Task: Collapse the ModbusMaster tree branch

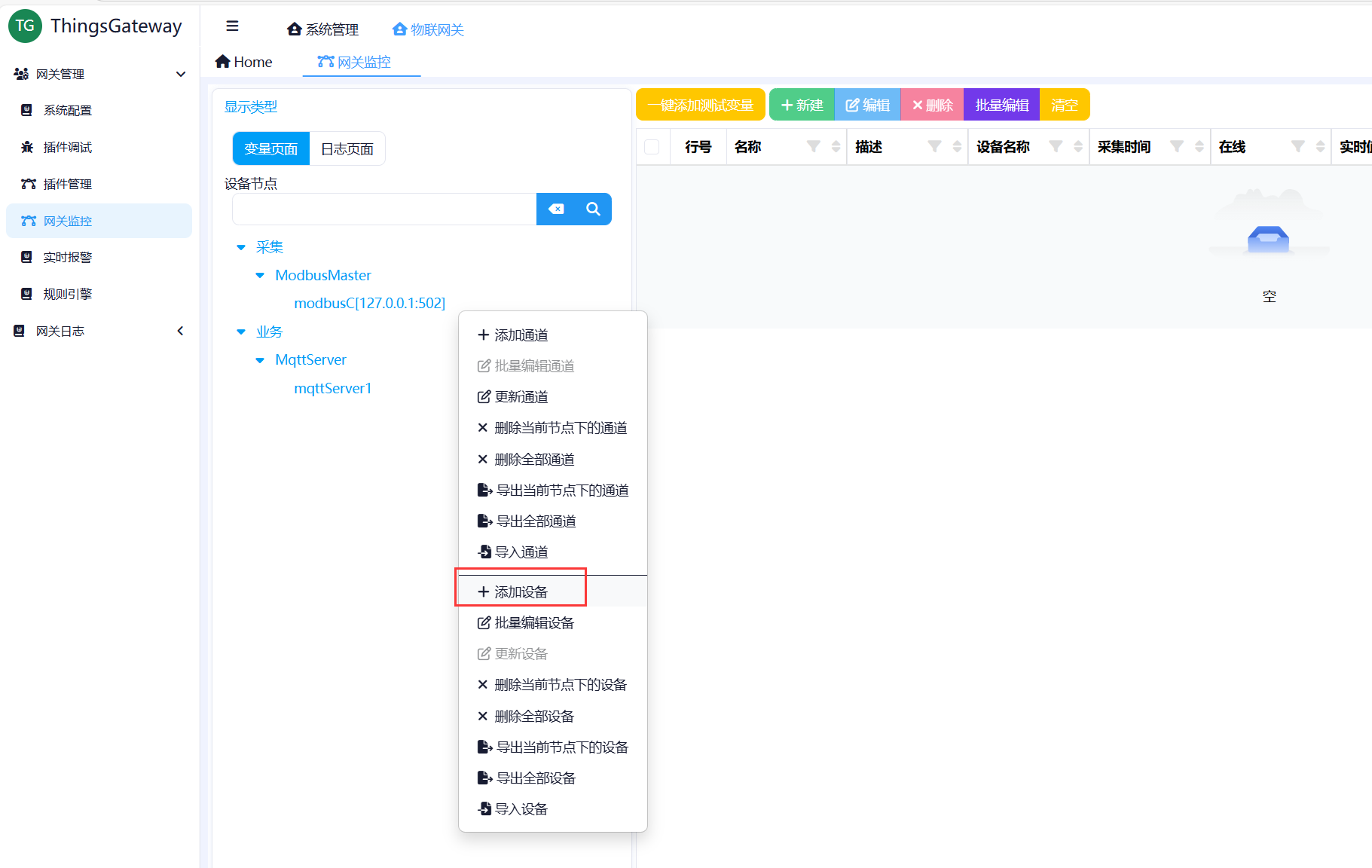Action: pos(260,275)
